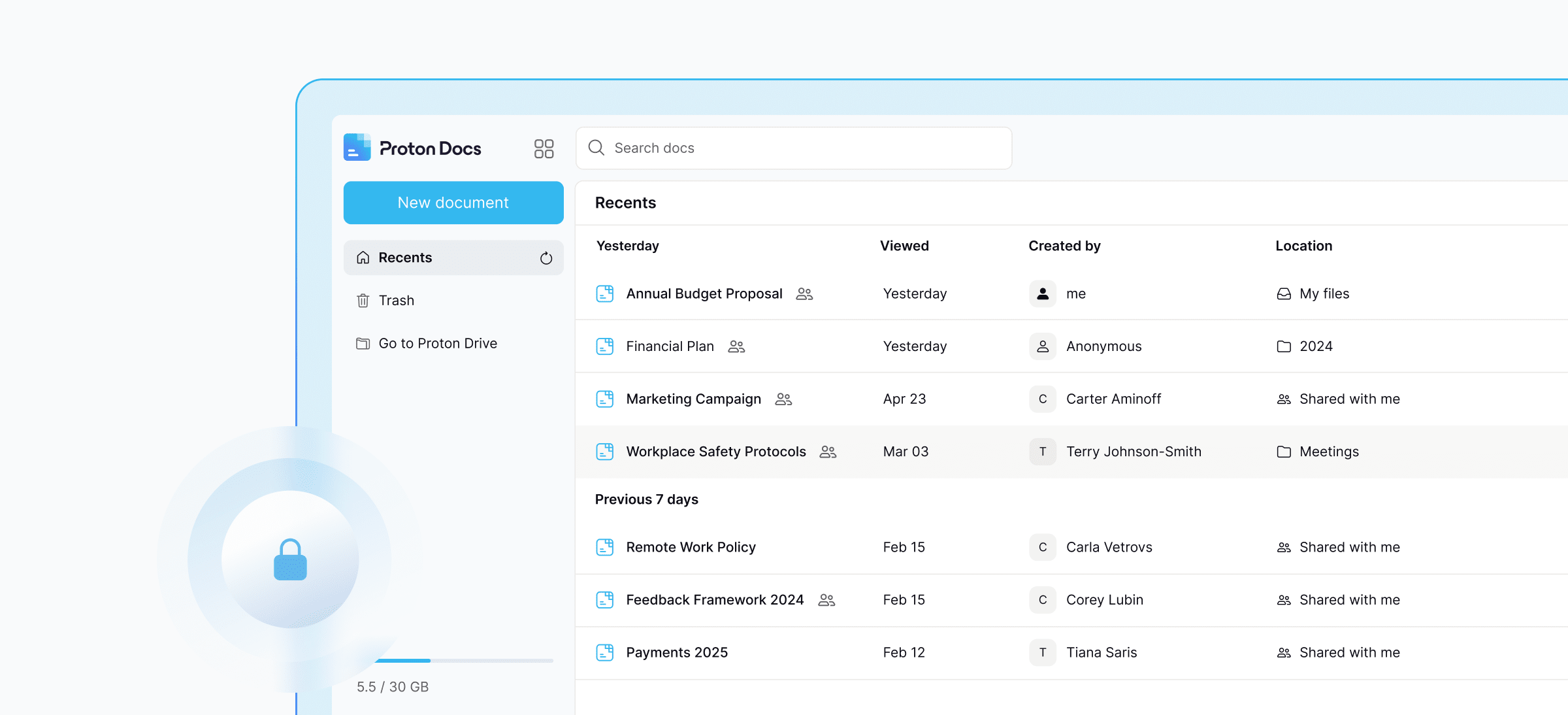Open Financial Plan document
This screenshot has width=1568, height=715.
(x=670, y=346)
